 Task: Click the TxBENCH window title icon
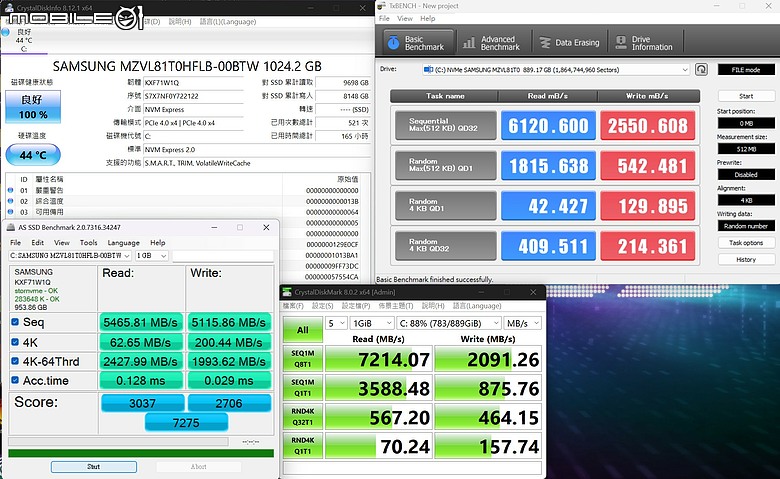click(382, 6)
